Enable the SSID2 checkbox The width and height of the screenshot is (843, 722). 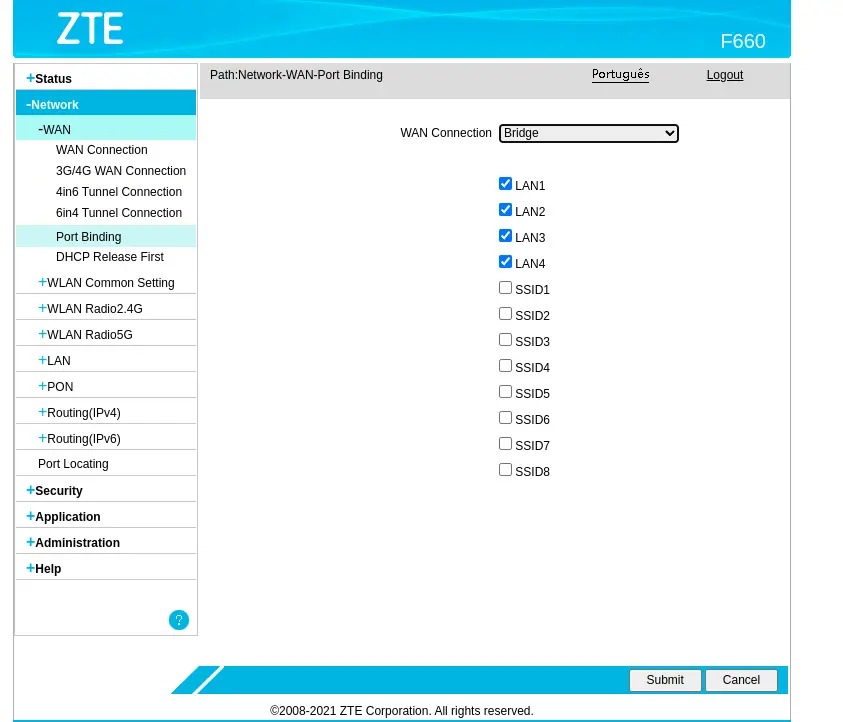505,313
